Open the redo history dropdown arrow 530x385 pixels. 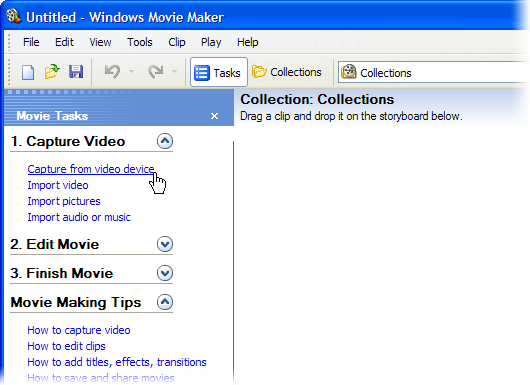[174, 71]
